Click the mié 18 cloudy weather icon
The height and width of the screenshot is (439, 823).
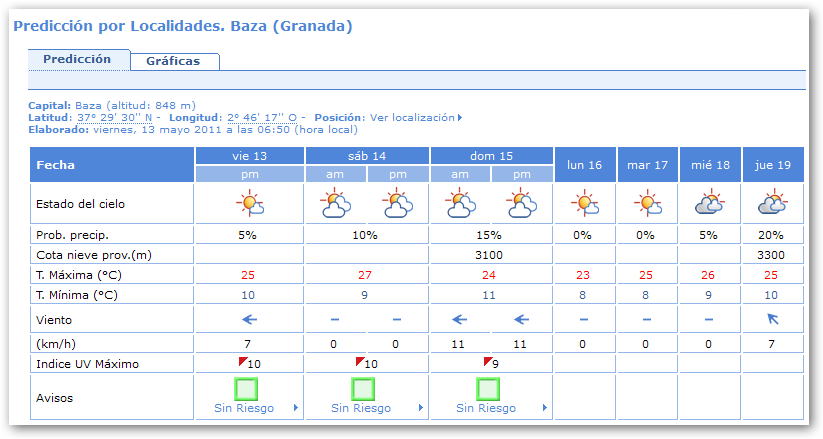tap(710, 205)
